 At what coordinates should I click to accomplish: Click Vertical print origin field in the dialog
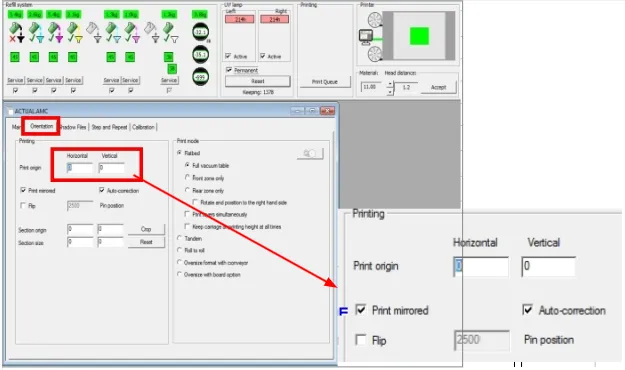111,168
